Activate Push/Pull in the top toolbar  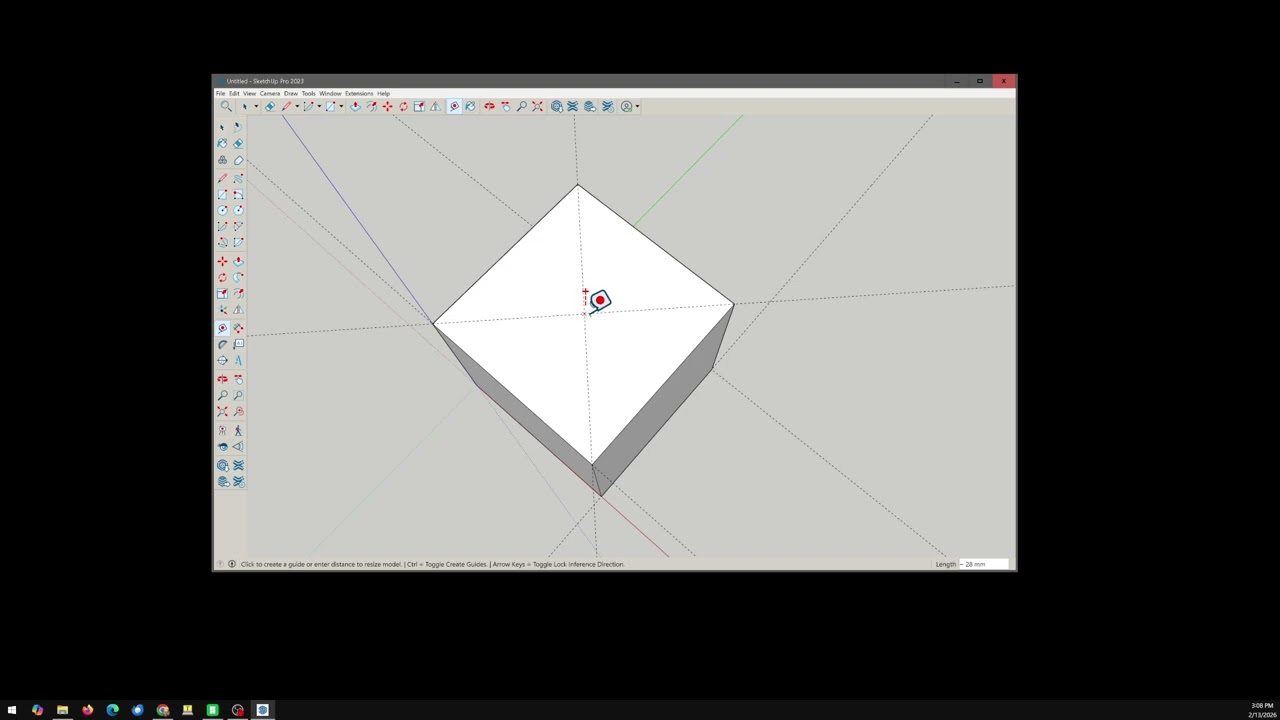click(356, 106)
